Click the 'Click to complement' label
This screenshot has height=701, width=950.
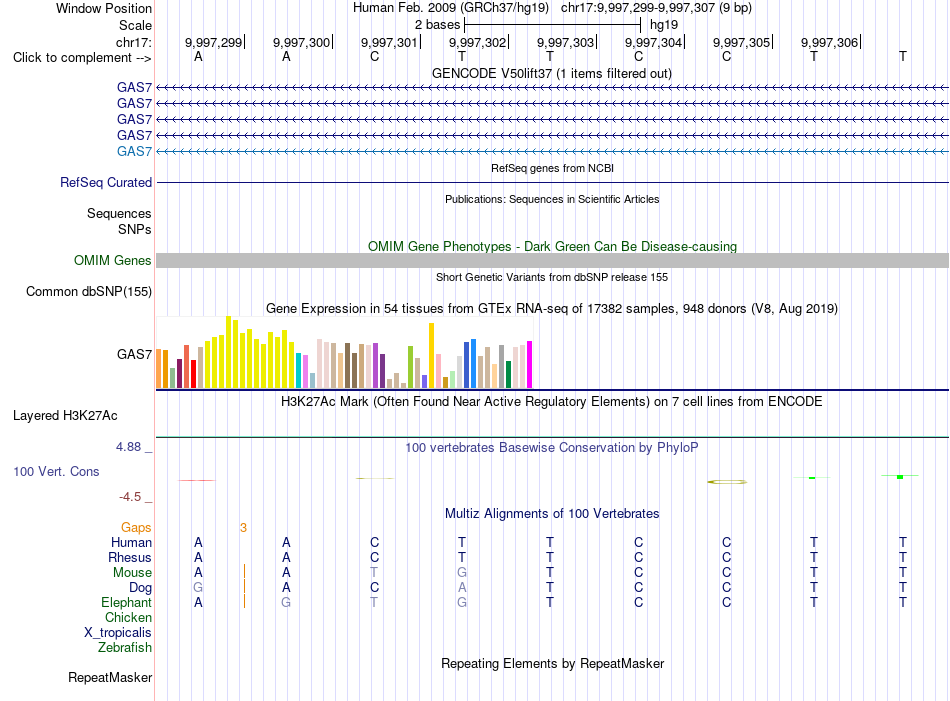point(82,58)
